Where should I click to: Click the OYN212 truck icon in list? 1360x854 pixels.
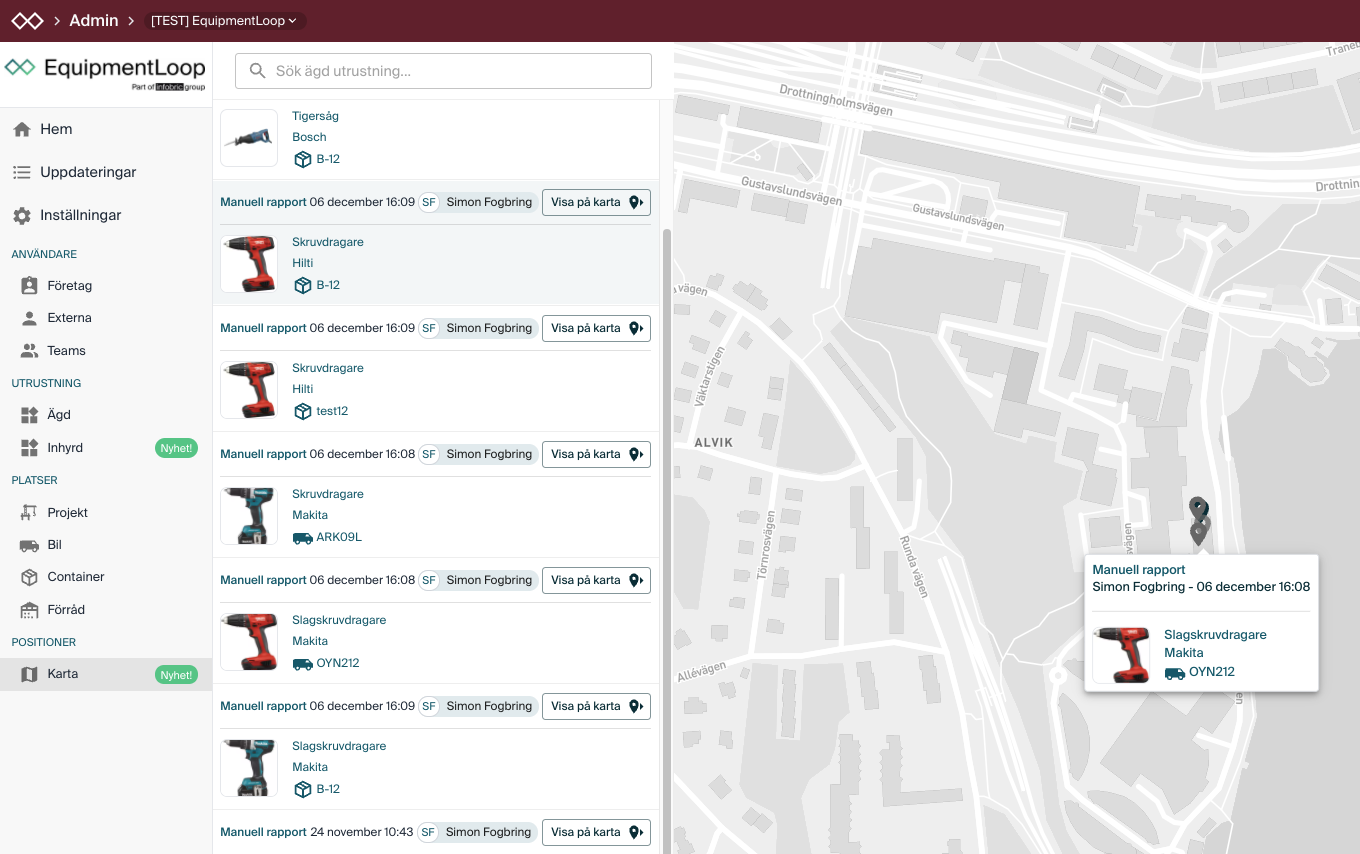(302, 663)
